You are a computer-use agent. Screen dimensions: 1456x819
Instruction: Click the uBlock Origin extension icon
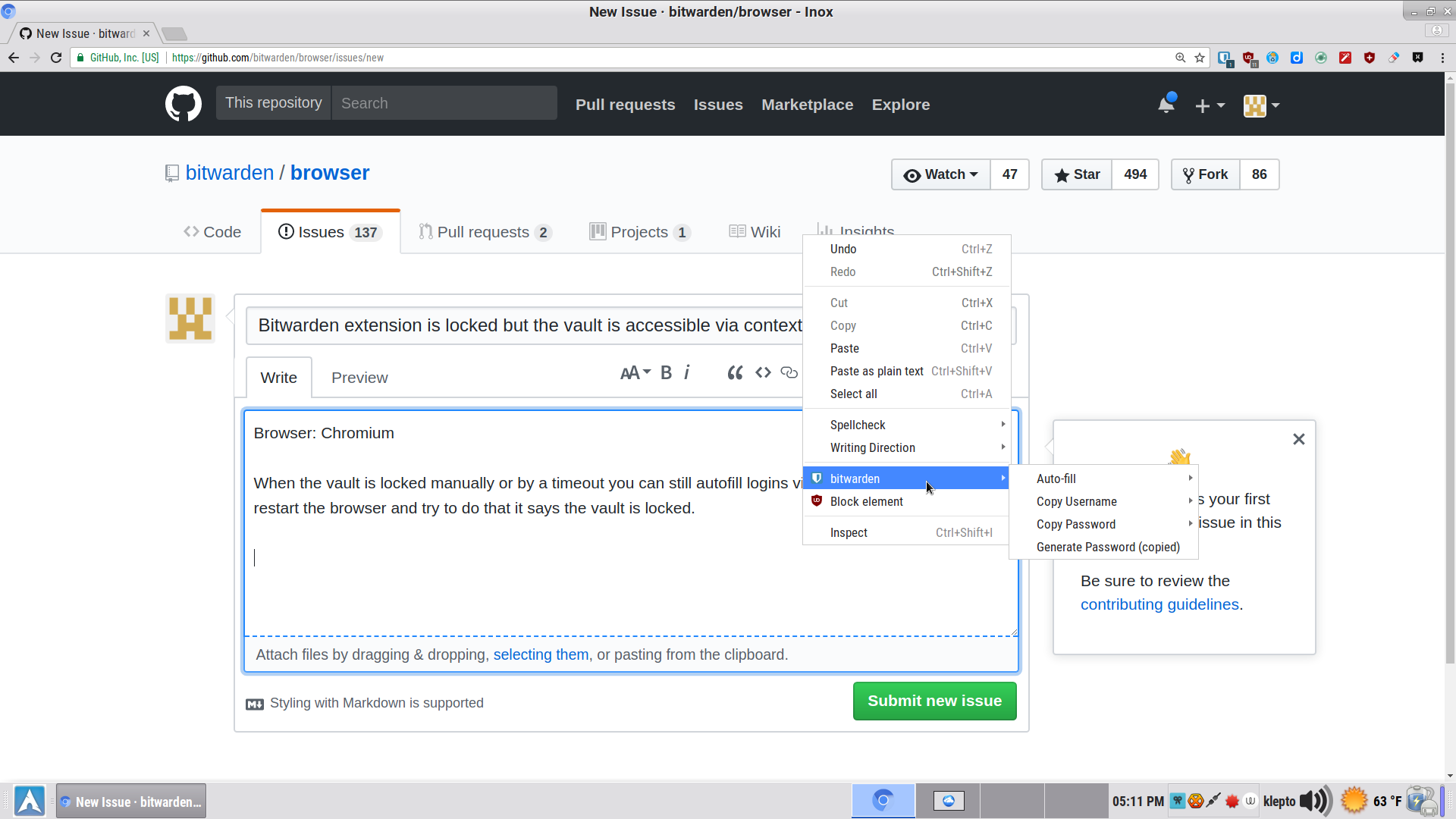pos(1248,57)
